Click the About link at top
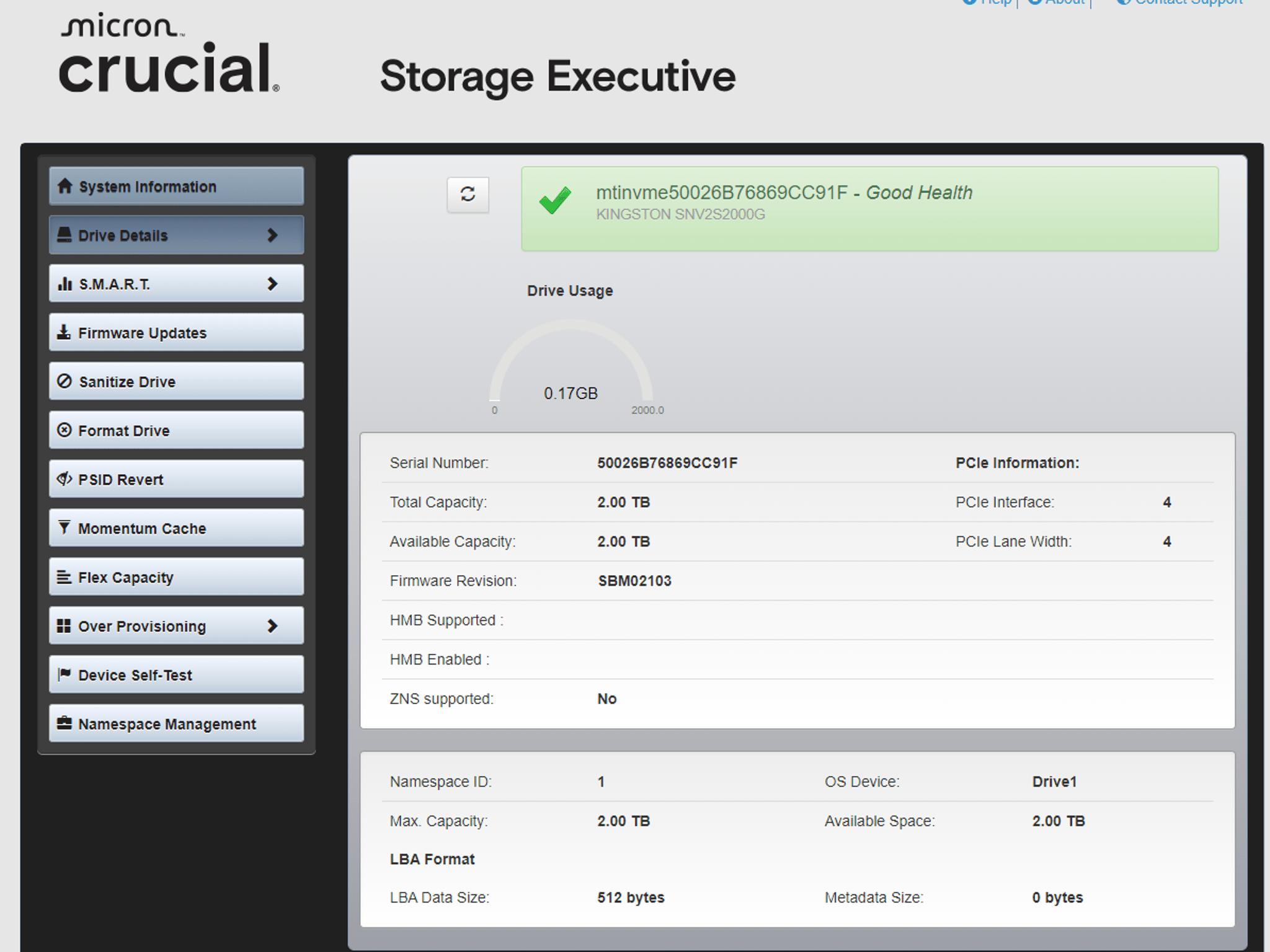The image size is (1270, 952). click(x=1057, y=2)
